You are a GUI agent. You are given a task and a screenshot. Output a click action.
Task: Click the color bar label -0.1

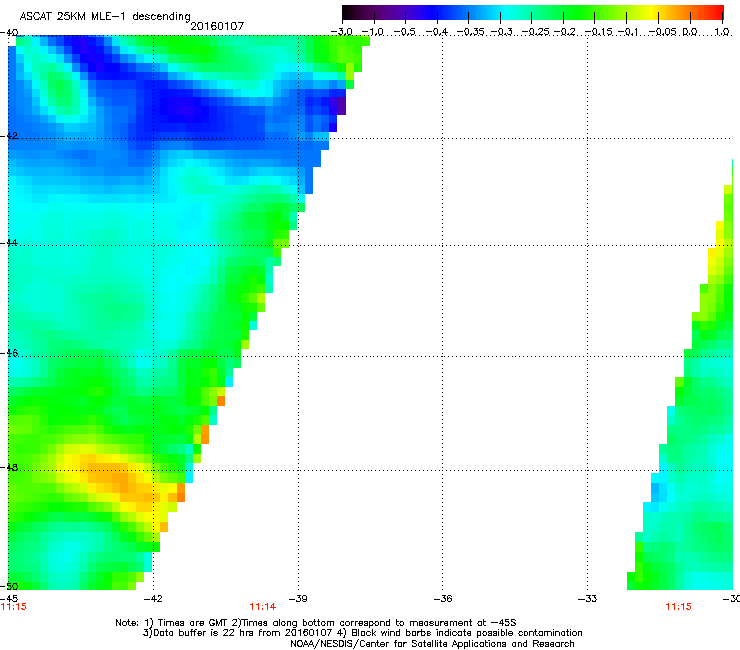click(x=629, y=32)
